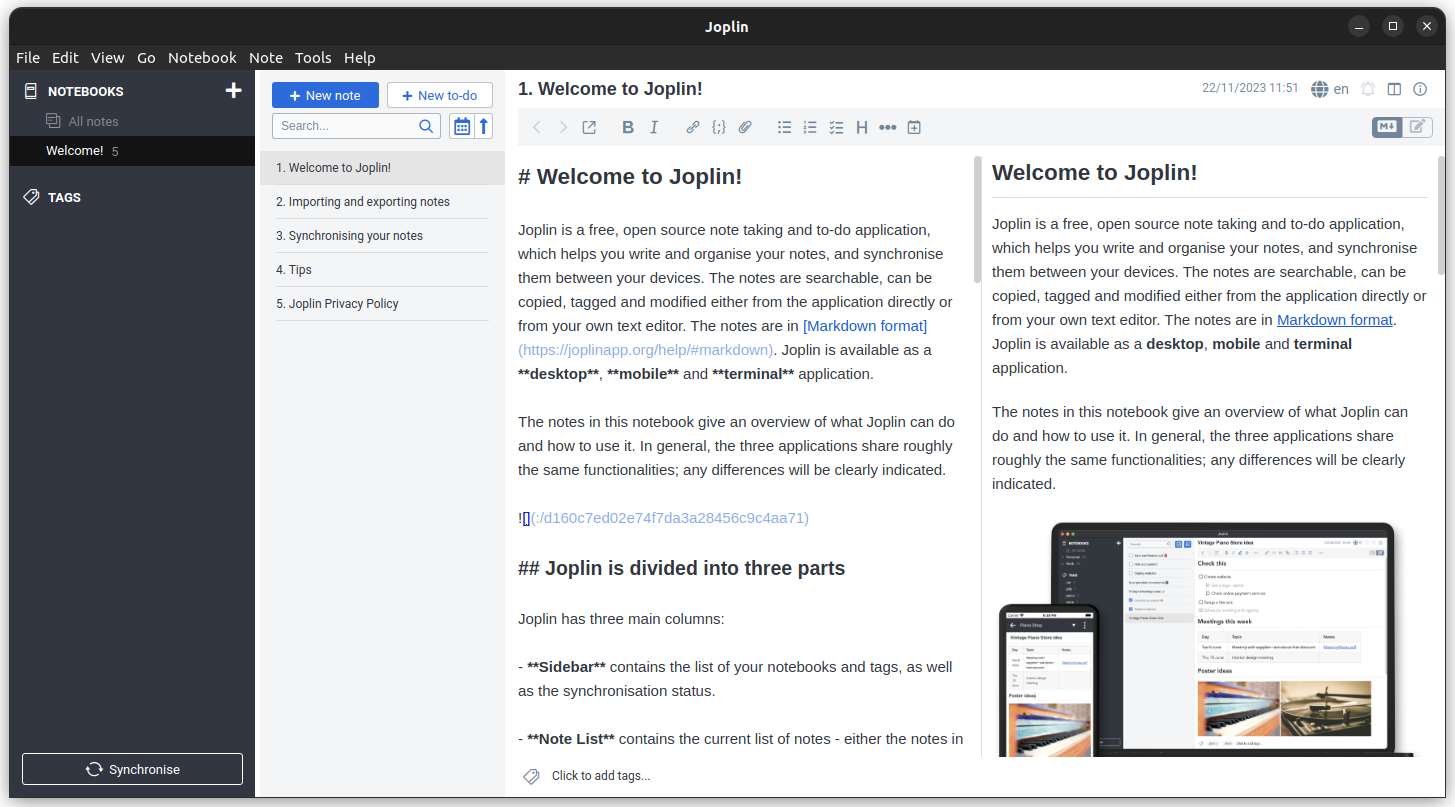
Task: Insert a bulleted list
Action: click(x=785, y=127)
